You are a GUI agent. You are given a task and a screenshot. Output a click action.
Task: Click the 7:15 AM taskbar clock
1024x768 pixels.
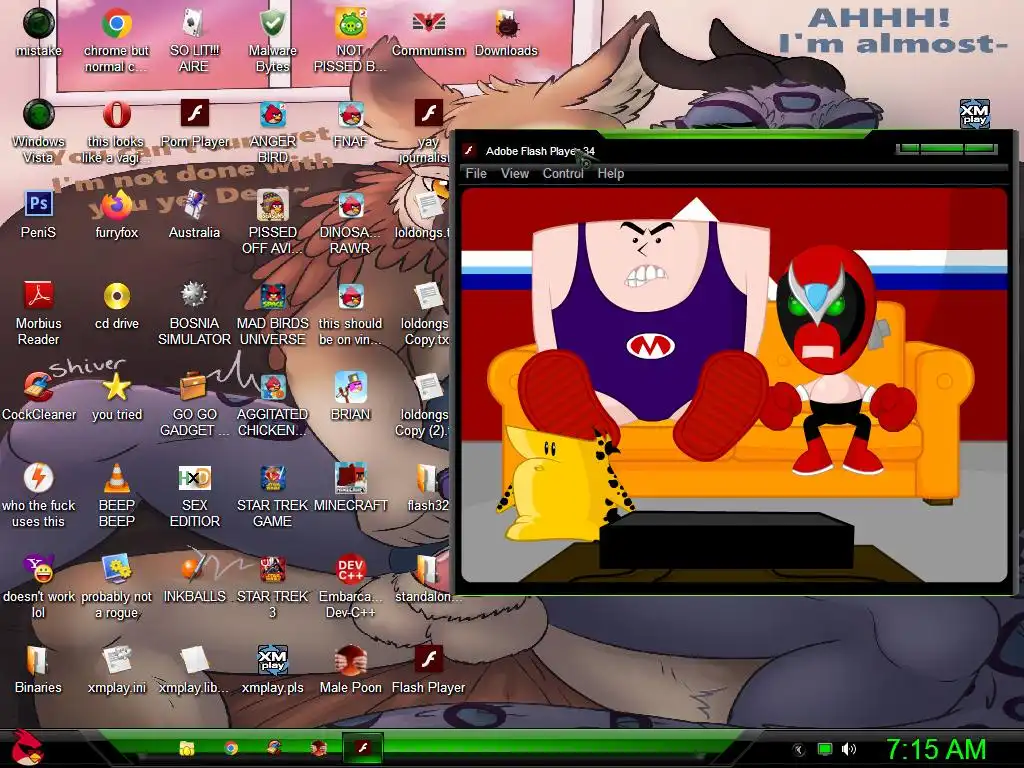coord(936,749)
